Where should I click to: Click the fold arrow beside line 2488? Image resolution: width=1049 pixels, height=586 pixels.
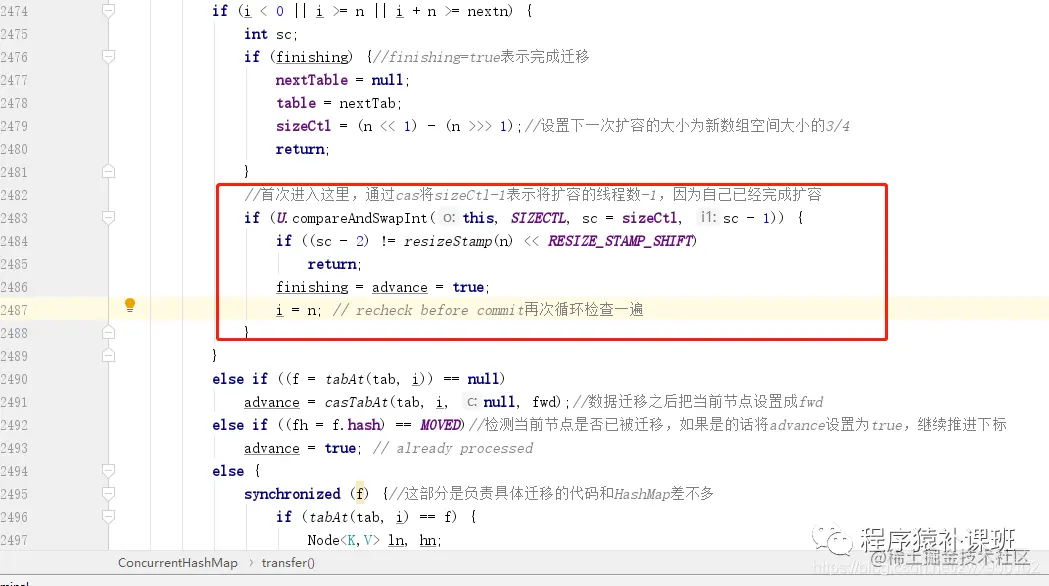(x=107, y=333)
